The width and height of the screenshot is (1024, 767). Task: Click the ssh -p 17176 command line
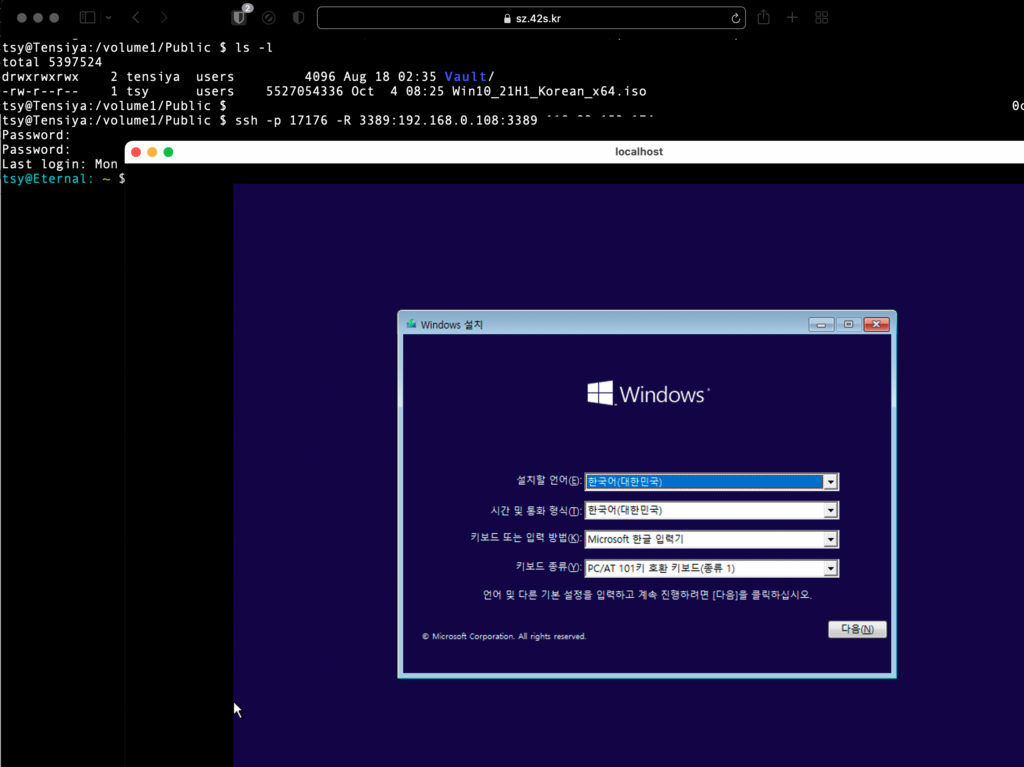[x=386, y=120]
